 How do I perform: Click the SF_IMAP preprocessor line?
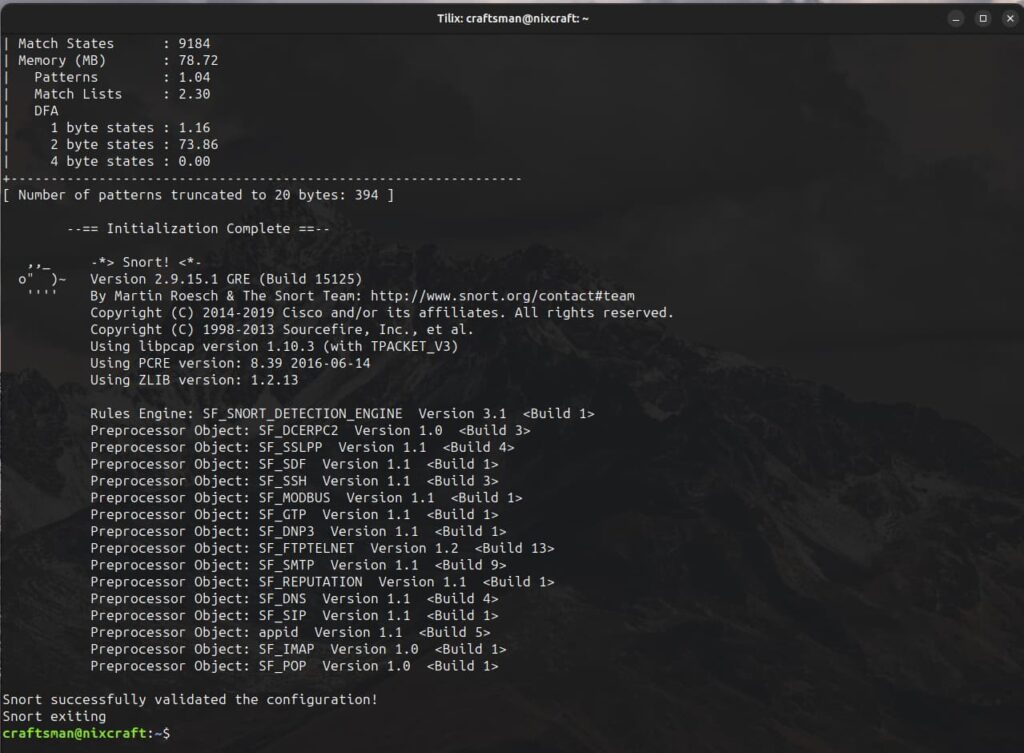(298, 649)
